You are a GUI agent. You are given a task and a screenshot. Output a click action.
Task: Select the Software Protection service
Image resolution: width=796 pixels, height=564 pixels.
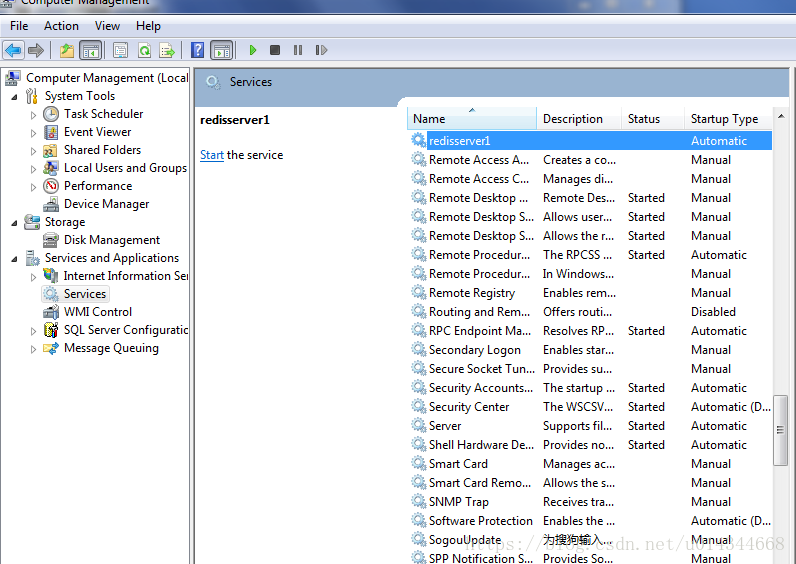point(590,521)
